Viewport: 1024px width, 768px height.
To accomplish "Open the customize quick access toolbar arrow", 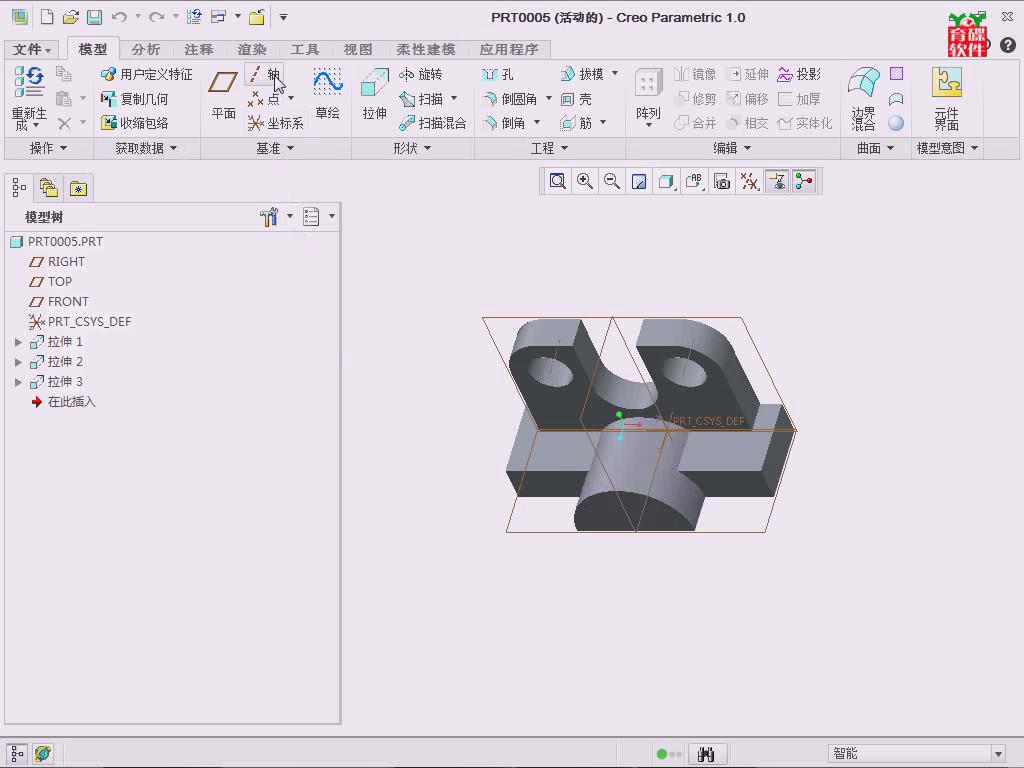I will [283, 17].
